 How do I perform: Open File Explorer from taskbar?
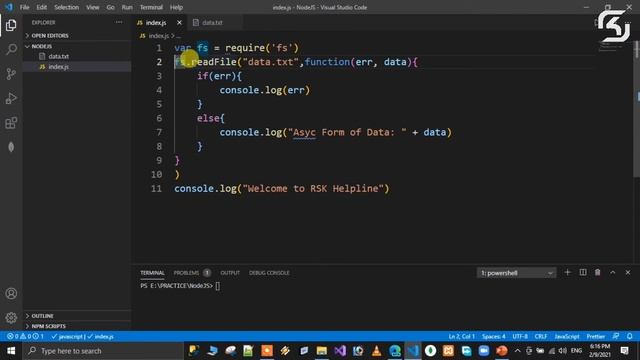click(322, 351)
